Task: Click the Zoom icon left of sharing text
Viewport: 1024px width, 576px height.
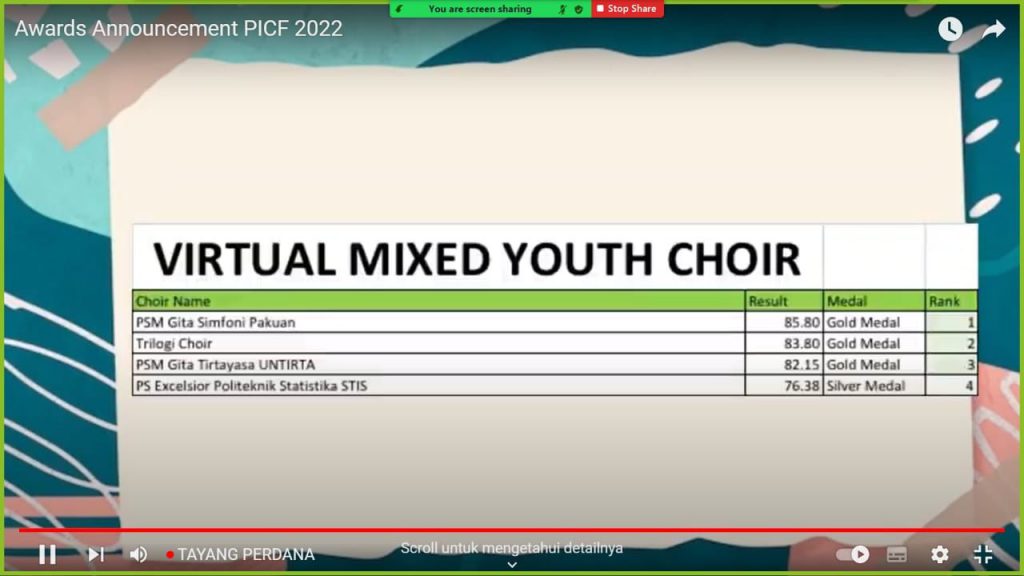Action: 400,9
